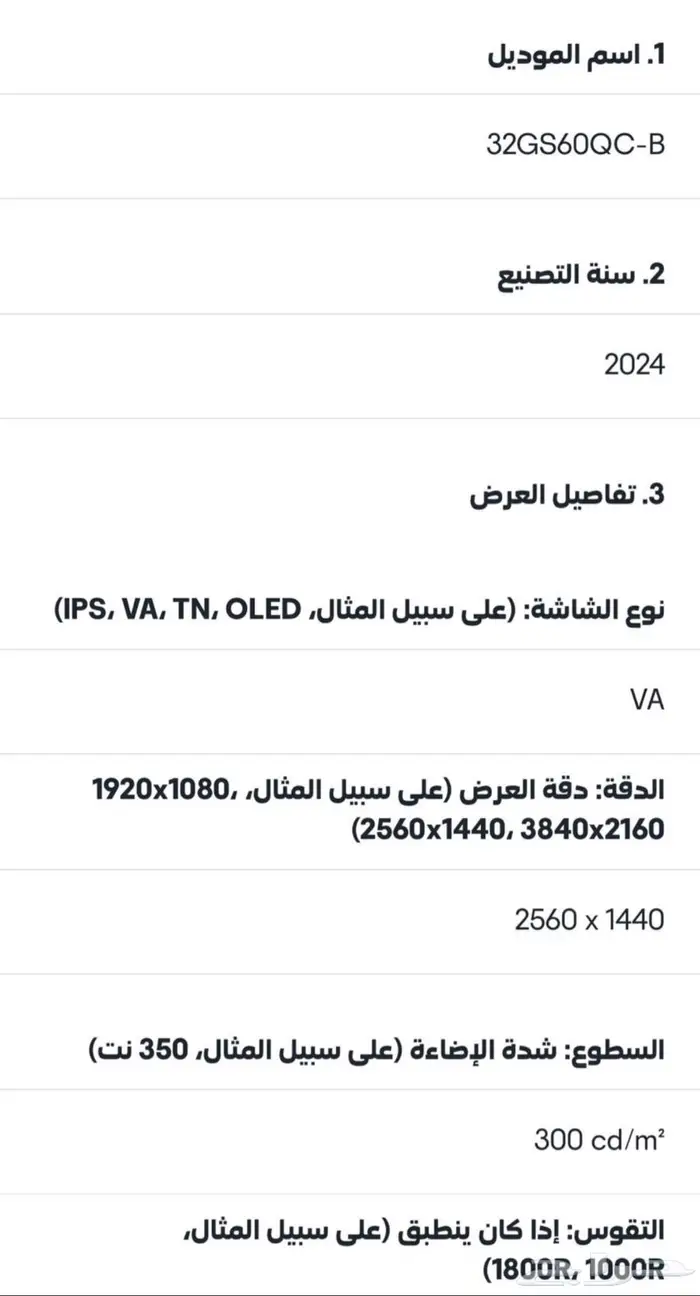
Task: Select the 2560 x 1440 resolution value
Action: [589, 920]
